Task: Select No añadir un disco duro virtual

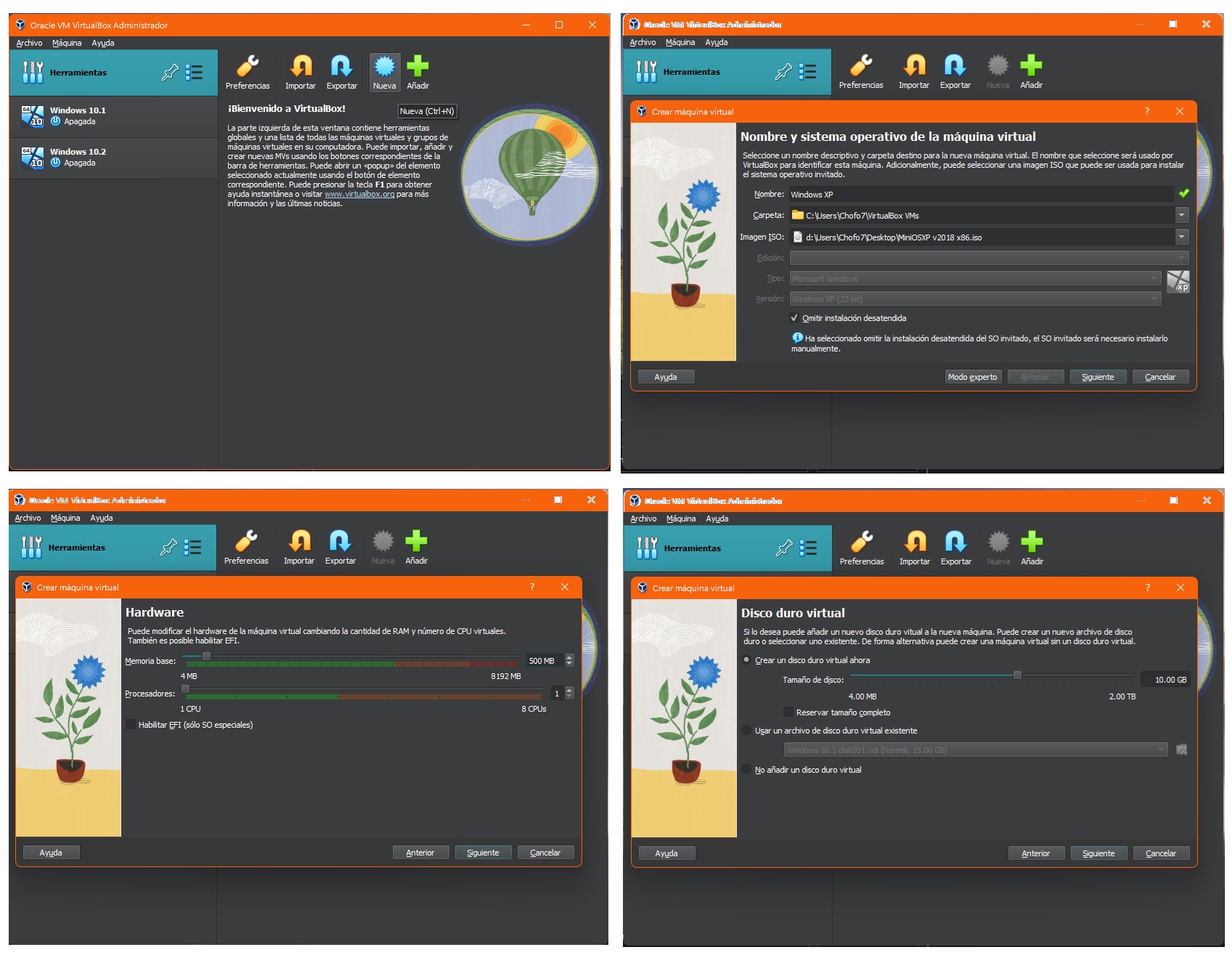Action: (746, 770)
